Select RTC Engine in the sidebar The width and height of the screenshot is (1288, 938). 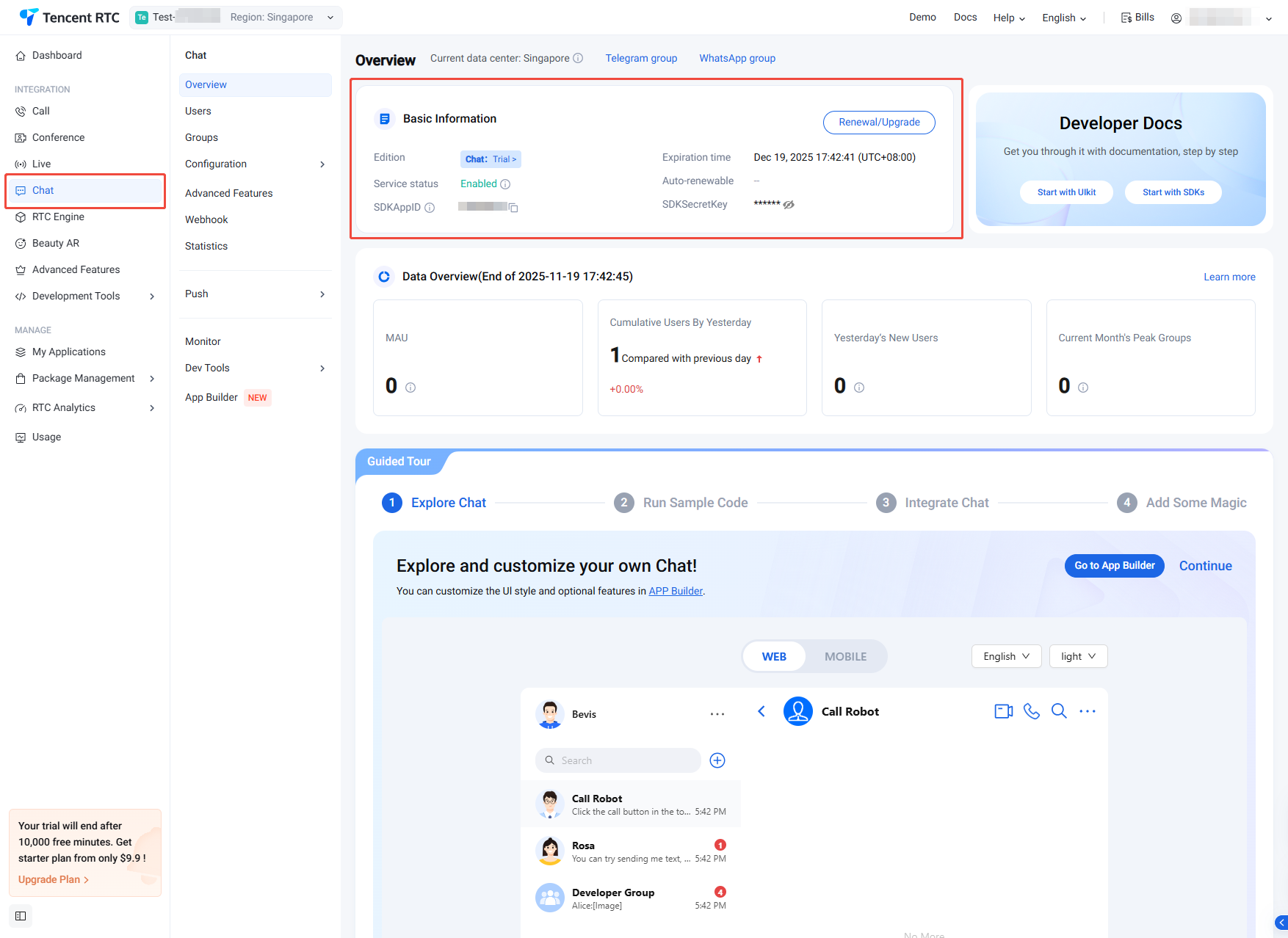[58, 217]
